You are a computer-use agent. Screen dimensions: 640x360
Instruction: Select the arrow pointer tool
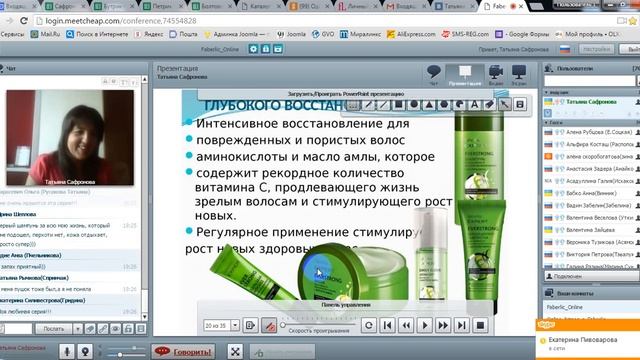coord(505,105)
